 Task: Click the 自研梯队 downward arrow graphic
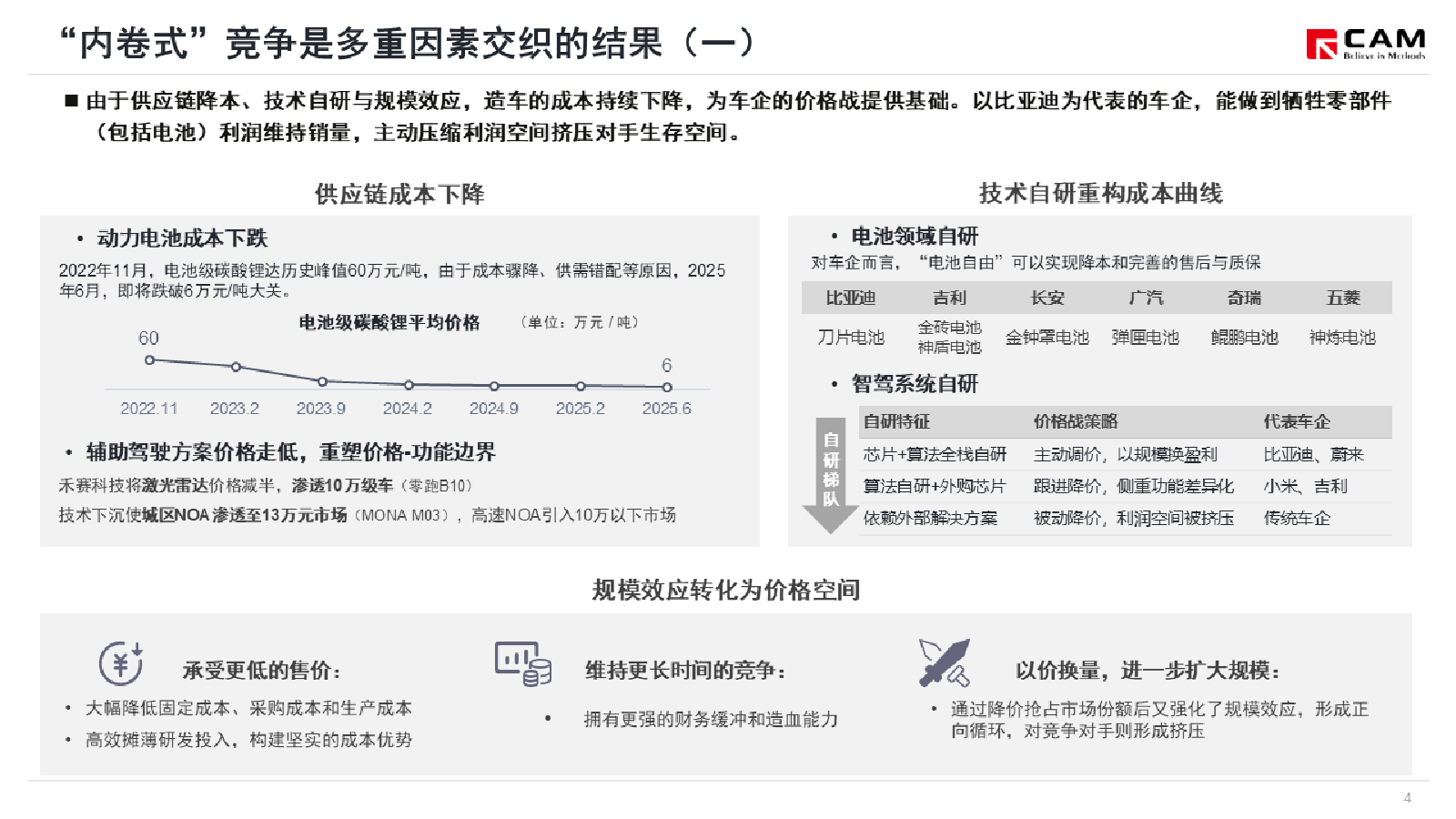831,475
